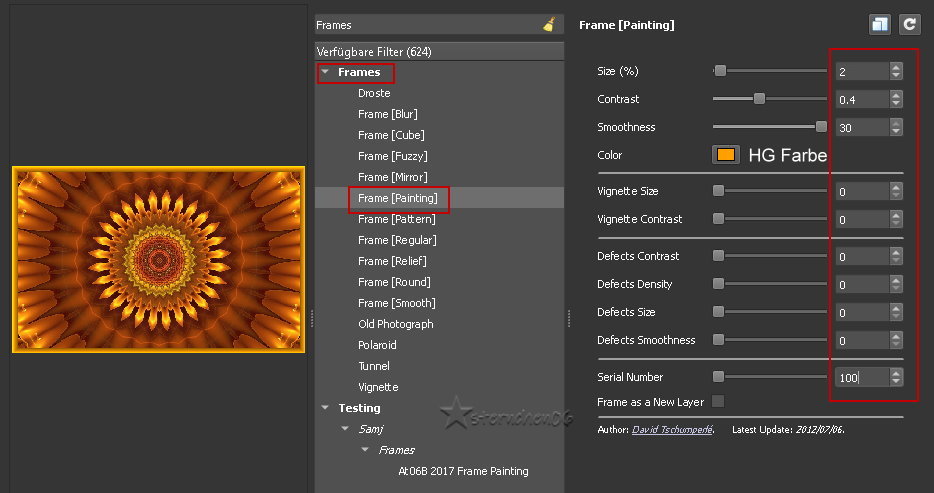Decrease Smoothness with the down stepper arrow
Image resolution: width=934 pixels, height=493 pixels.
(x=896, y=132)
